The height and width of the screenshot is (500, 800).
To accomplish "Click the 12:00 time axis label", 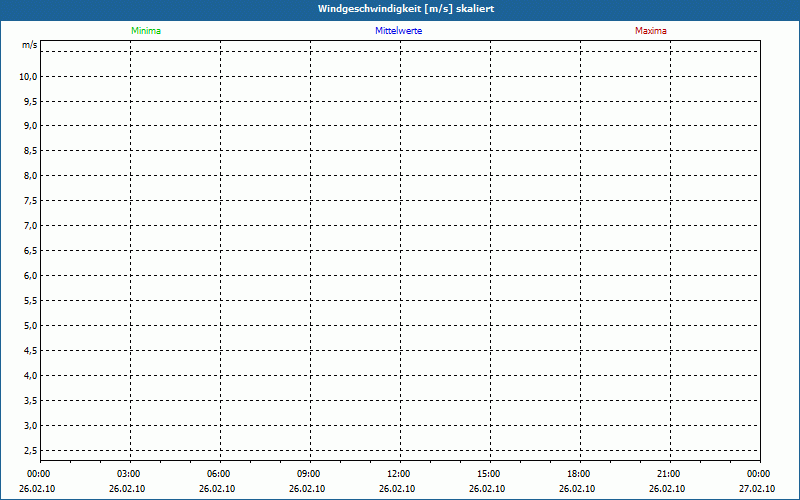I will 398,474.
